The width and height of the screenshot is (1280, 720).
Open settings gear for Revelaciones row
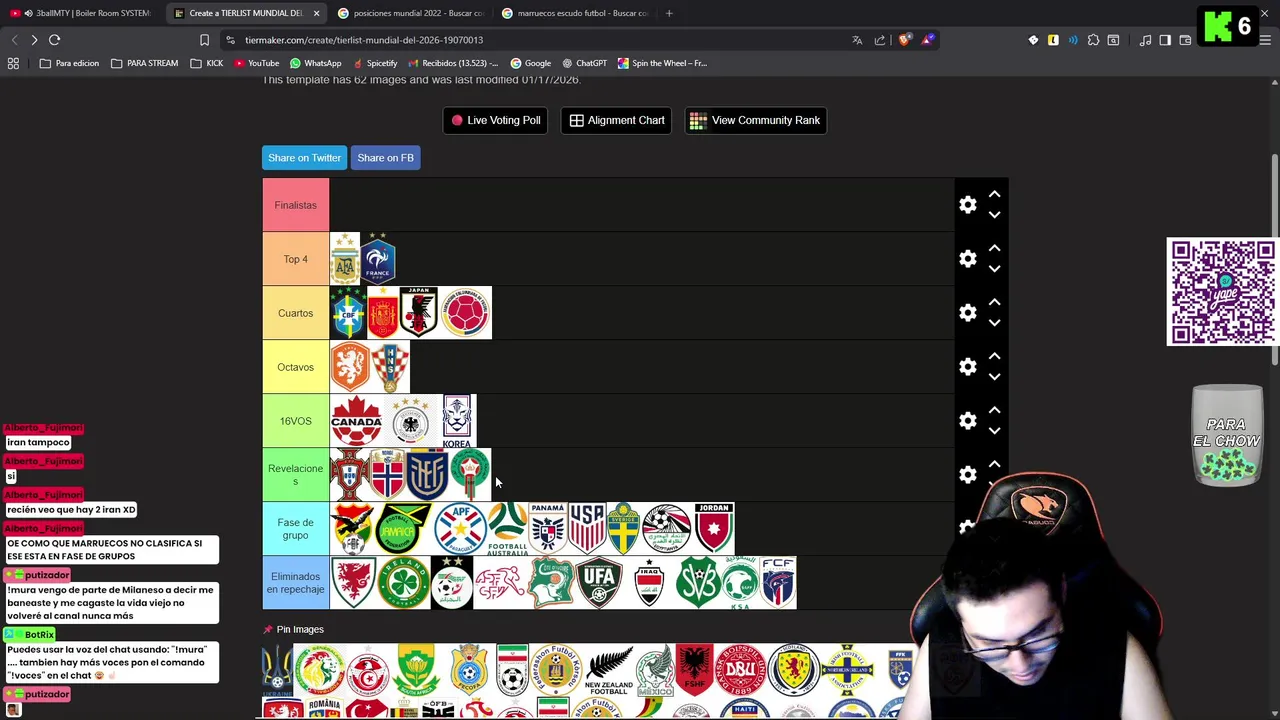967,475
